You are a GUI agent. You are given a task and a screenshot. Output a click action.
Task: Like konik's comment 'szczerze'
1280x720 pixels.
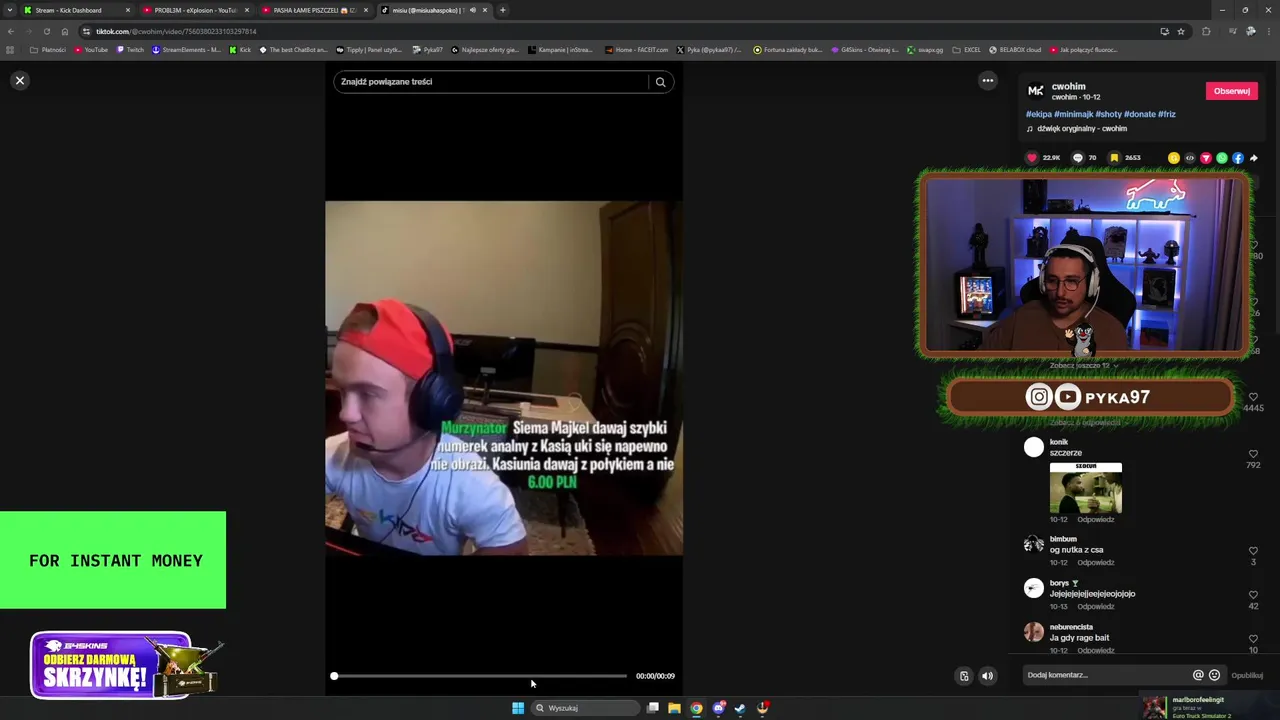tap(1253, 454)
